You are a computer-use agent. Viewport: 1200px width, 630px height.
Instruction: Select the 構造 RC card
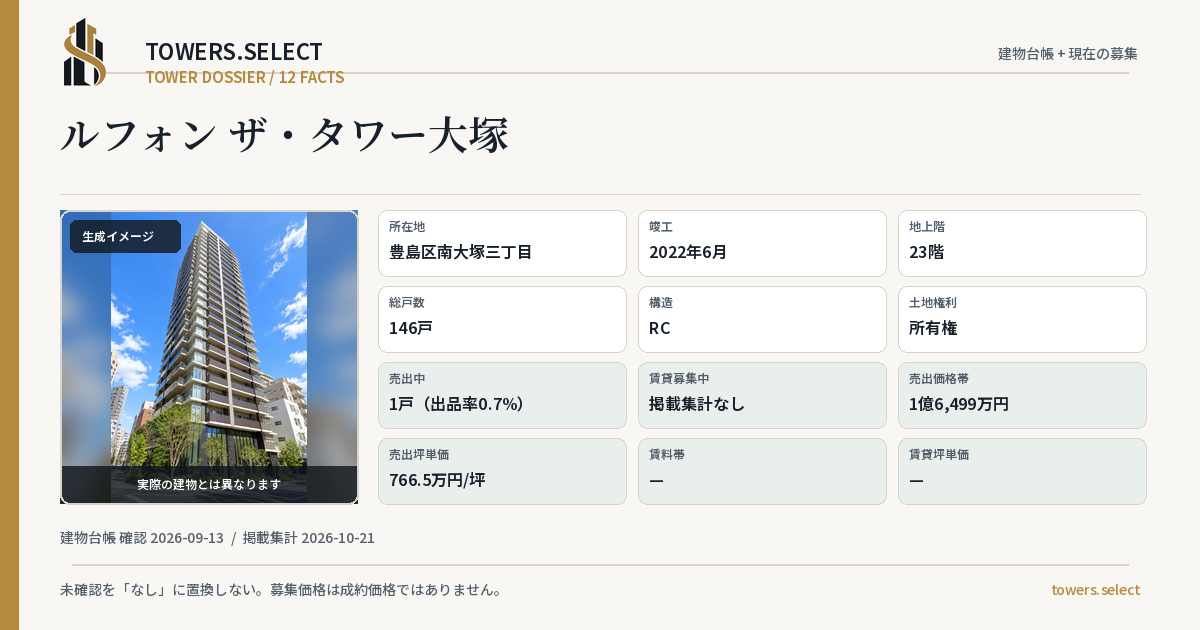point(762,319)
